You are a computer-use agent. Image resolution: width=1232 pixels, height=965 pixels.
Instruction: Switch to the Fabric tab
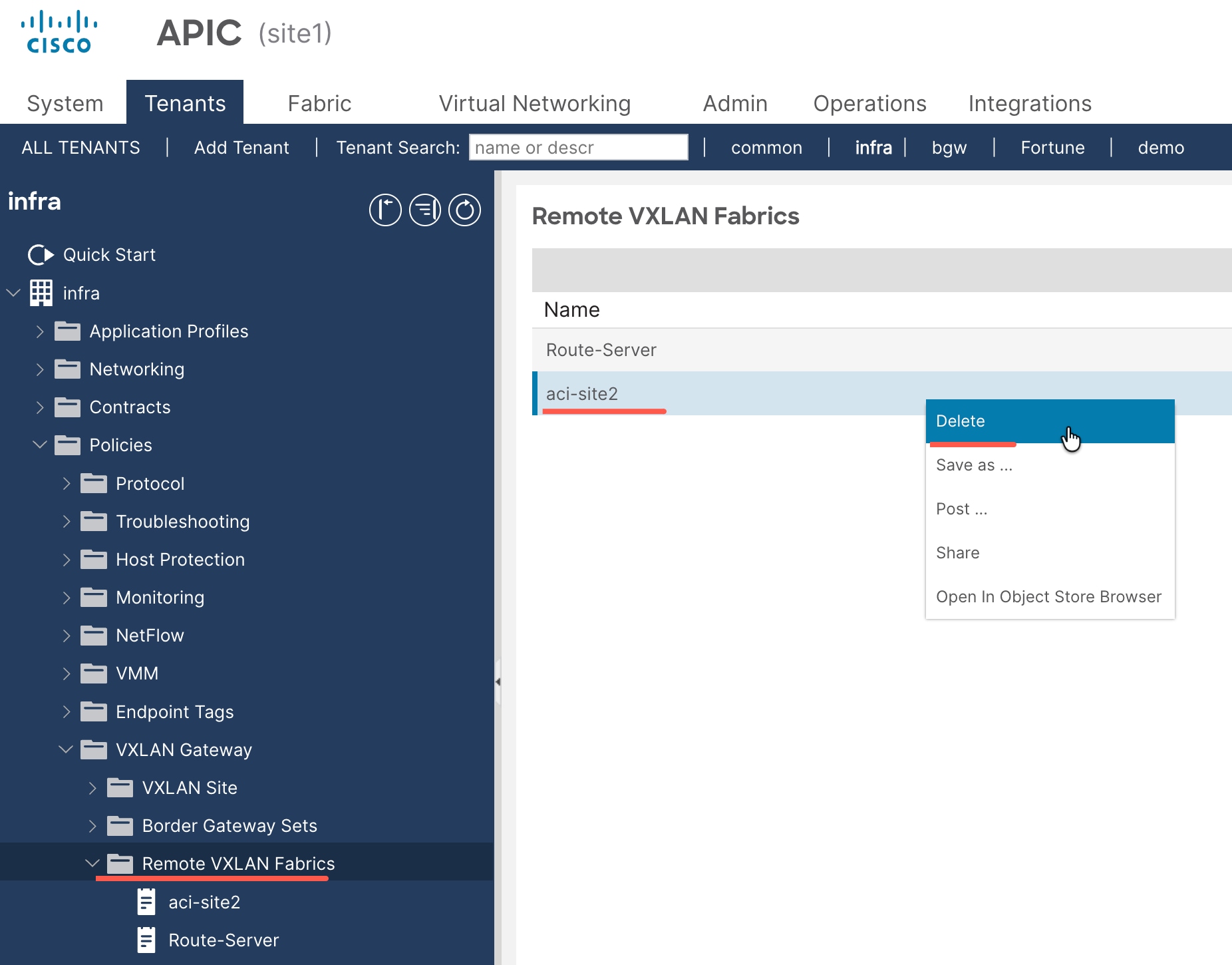pos(319,103)
